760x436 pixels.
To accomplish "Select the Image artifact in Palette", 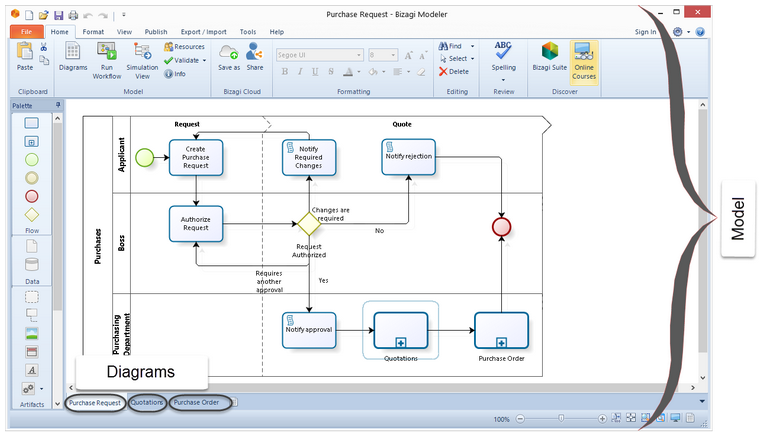I will (32, 333).
